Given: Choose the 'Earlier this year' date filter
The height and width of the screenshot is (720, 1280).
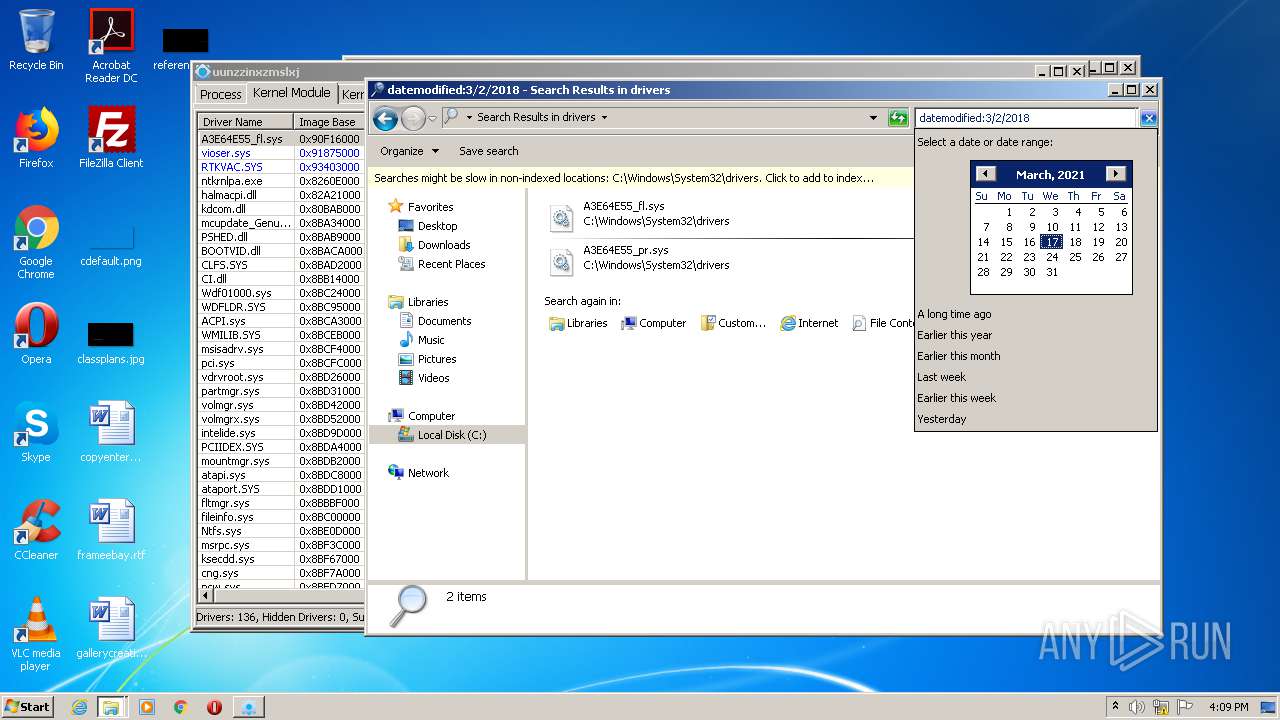Looking at the screenshot, I should tap(954, 335).
